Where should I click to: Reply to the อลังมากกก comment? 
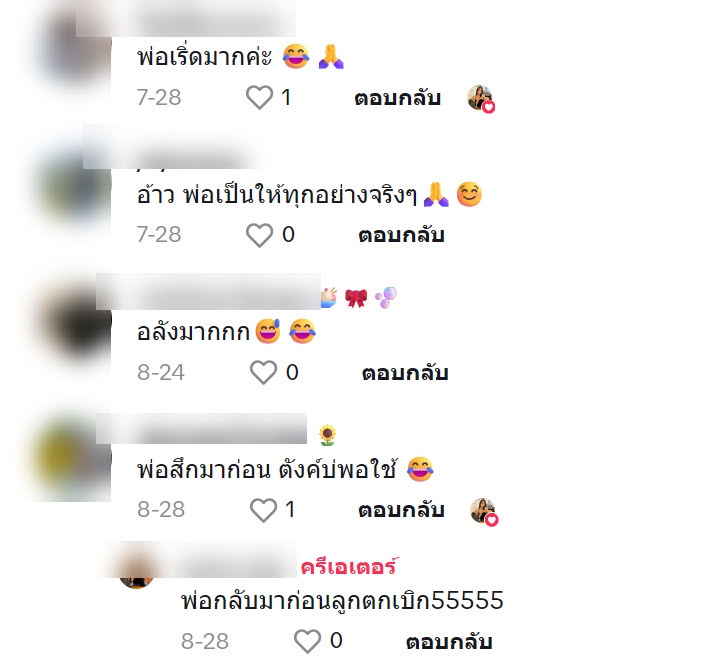click(405, 373)
